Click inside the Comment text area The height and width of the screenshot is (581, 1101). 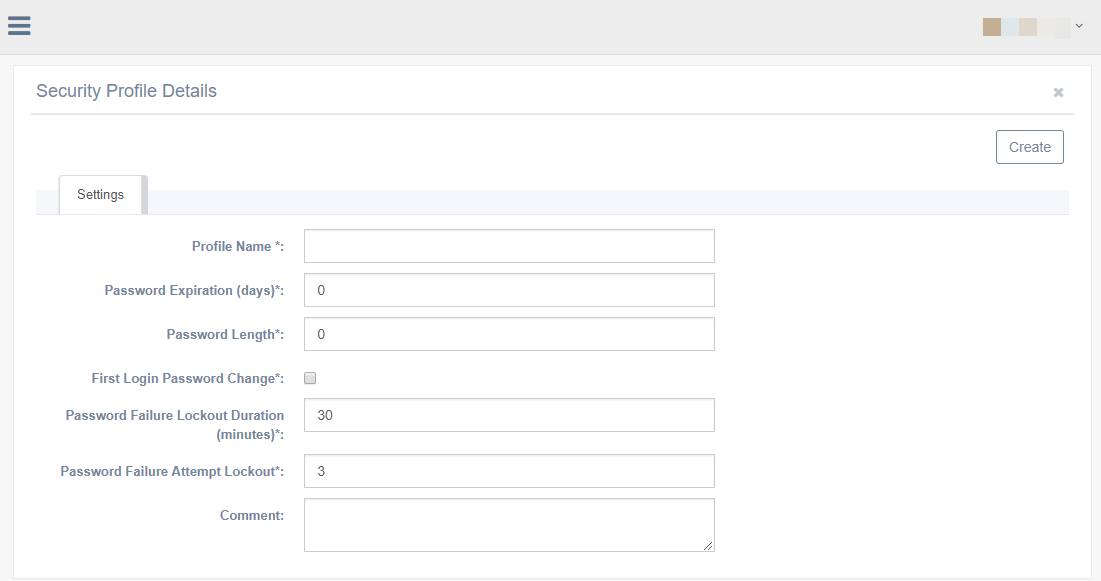pyautogui.click(x=509, y=524)
